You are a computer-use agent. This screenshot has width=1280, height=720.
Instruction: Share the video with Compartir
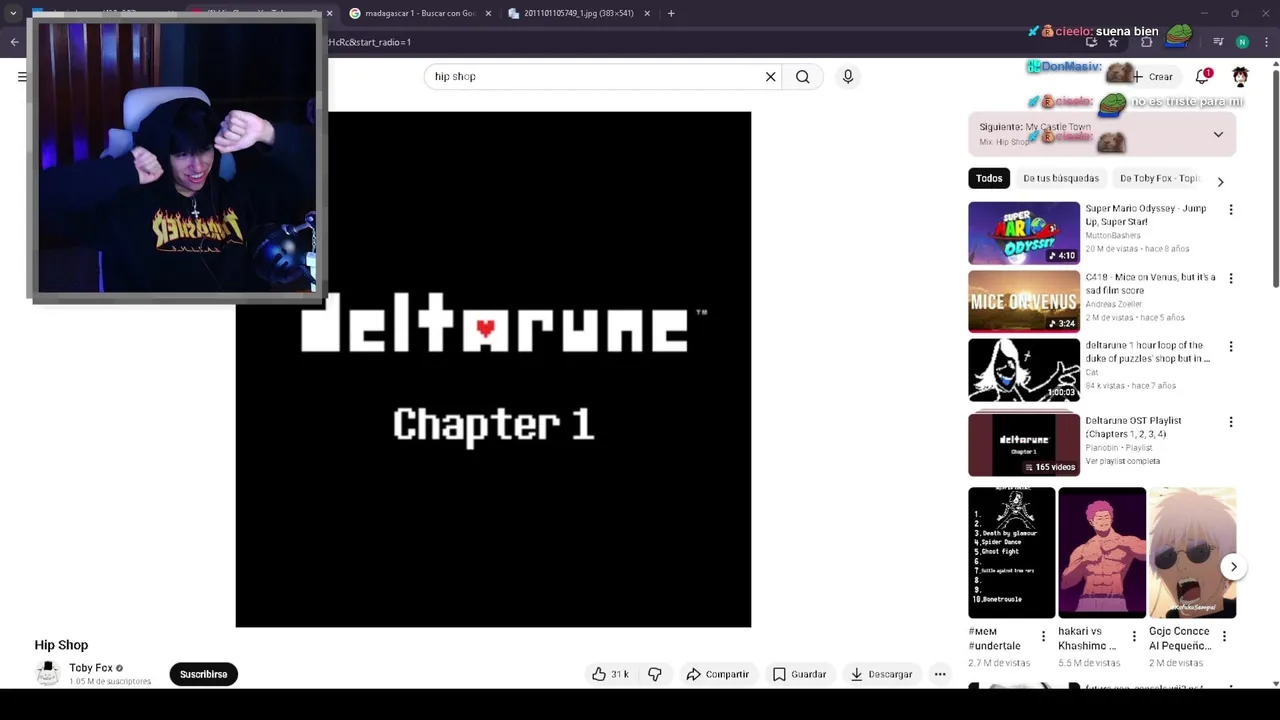point(717,674)
